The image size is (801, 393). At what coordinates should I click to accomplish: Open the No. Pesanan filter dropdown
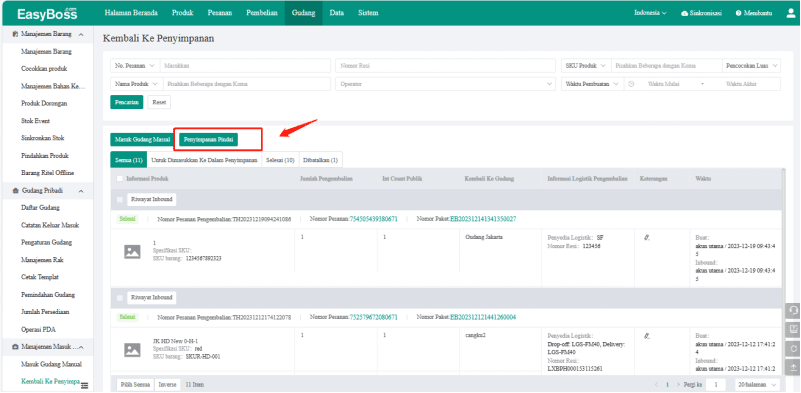point(135,66)
